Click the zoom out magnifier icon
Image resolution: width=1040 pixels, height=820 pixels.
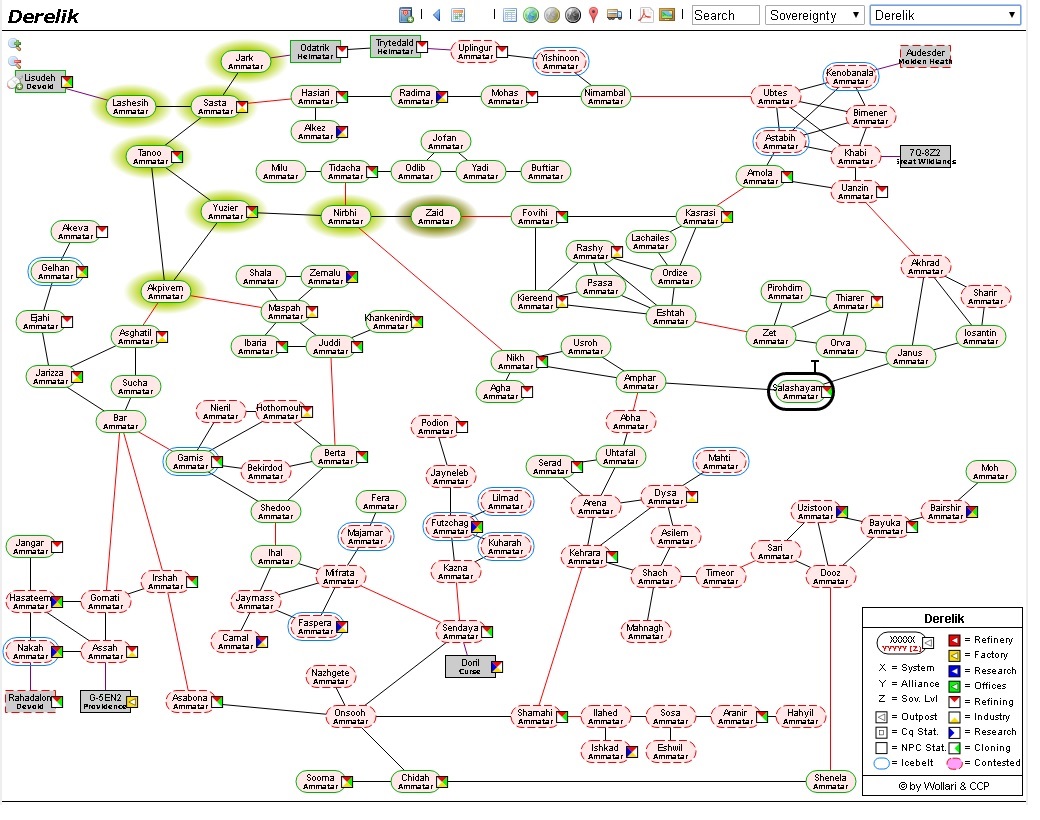tap(15, 62)
